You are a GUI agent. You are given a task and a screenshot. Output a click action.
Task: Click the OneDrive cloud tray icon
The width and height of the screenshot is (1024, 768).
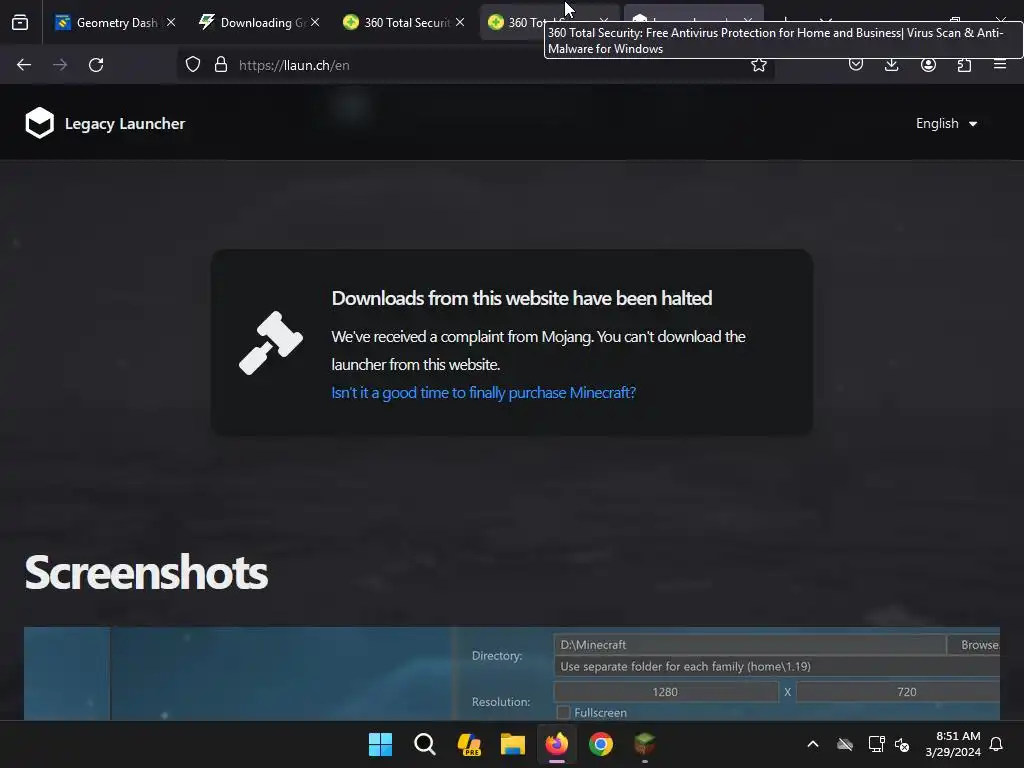pos(845,744)
